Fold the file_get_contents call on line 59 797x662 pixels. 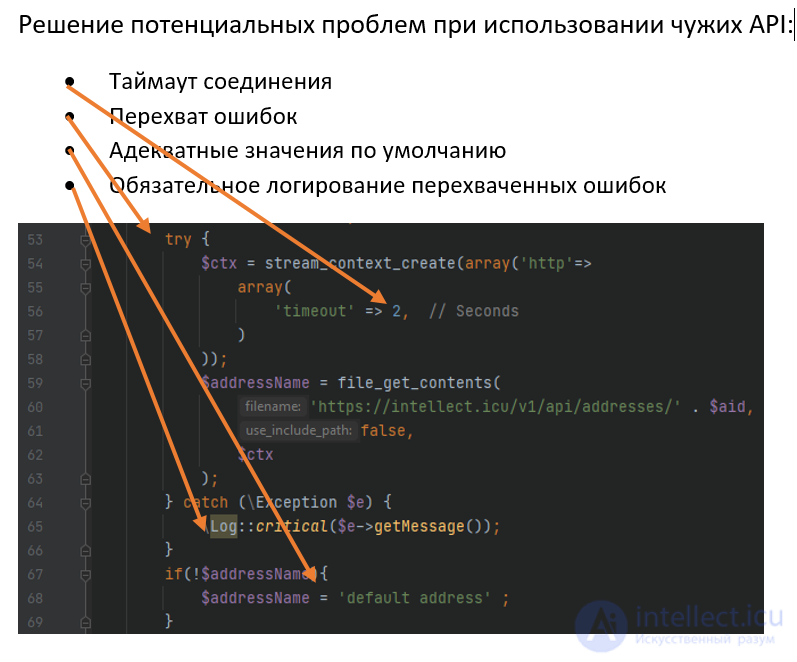point(85,383)
